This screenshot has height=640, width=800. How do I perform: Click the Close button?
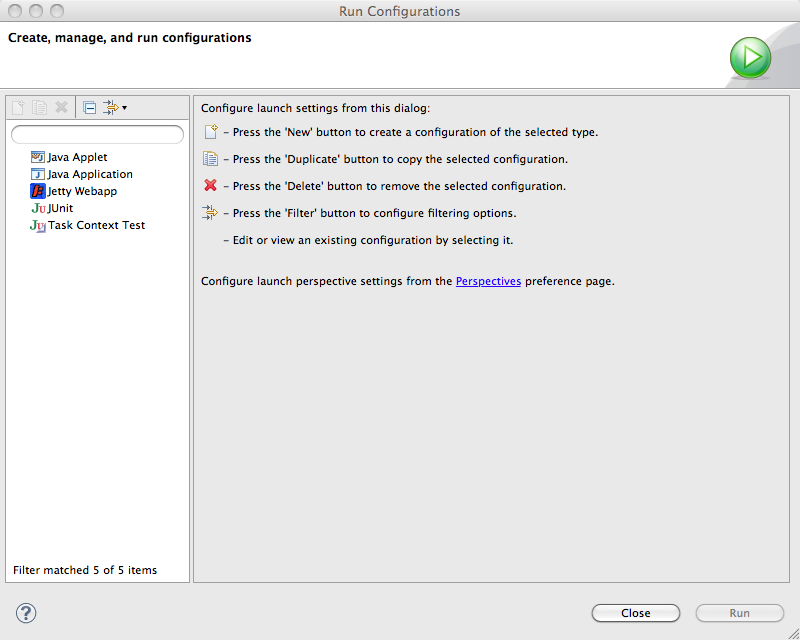636,613
